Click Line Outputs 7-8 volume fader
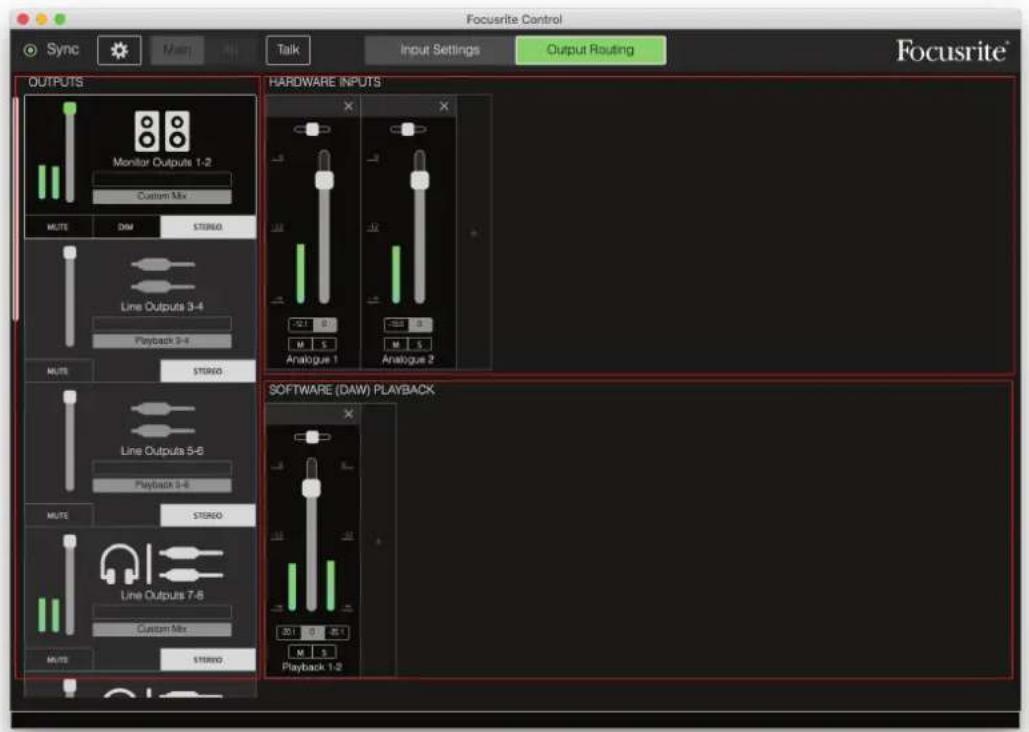The image size is (1029, 732). coord(70,542)
